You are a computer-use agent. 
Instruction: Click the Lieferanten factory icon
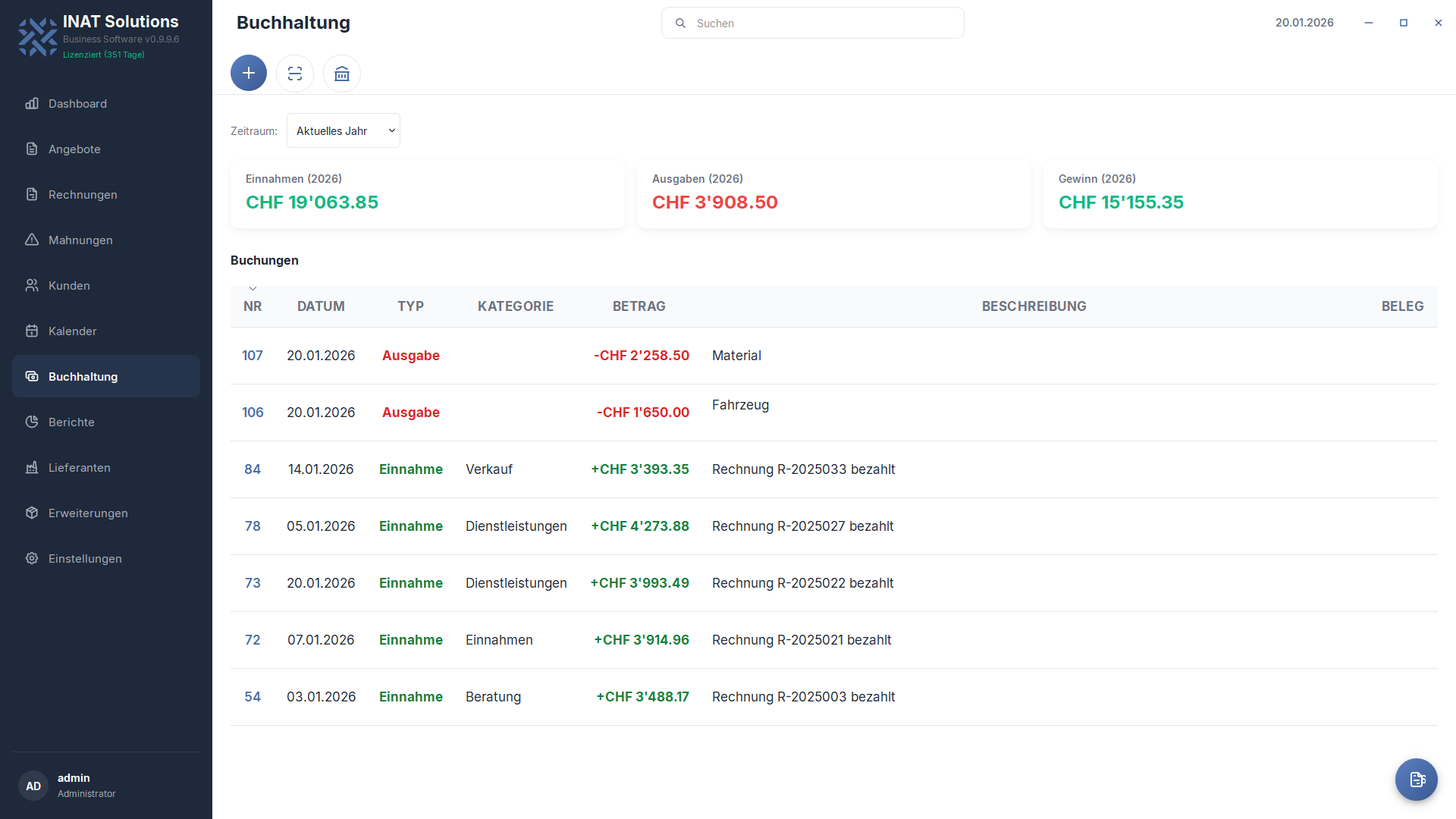click(x=32, y=467)
